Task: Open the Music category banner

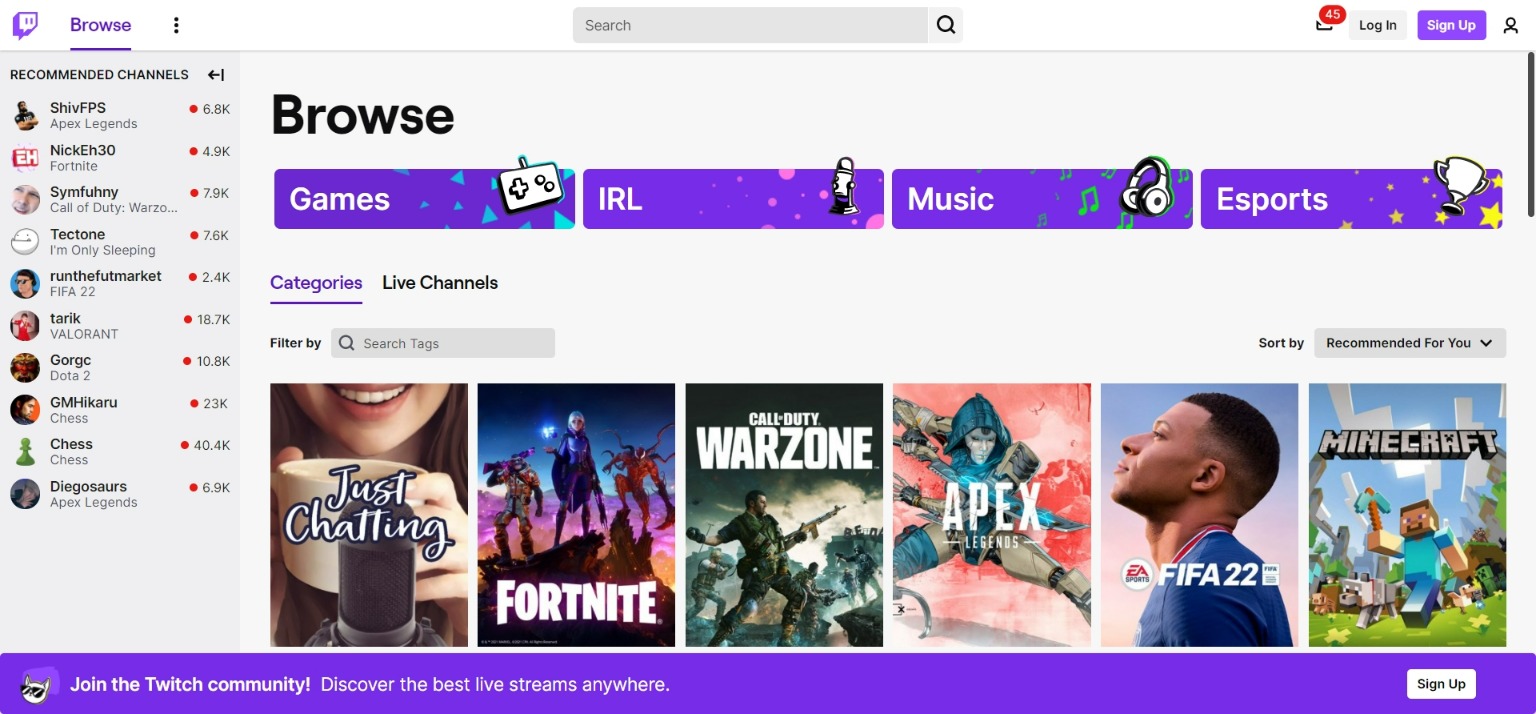Action: 1042,199
